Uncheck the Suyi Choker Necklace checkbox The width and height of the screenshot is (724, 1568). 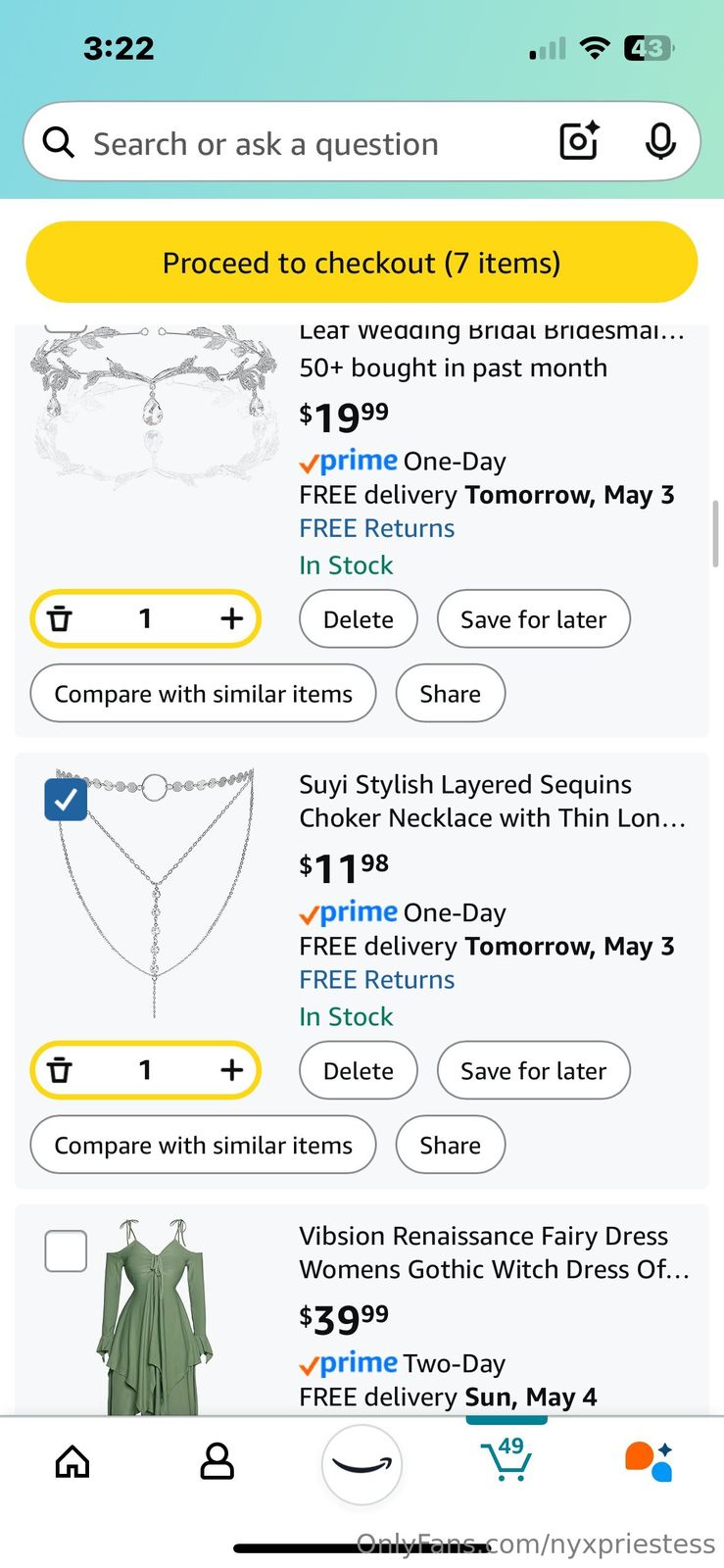pos(66,800)
